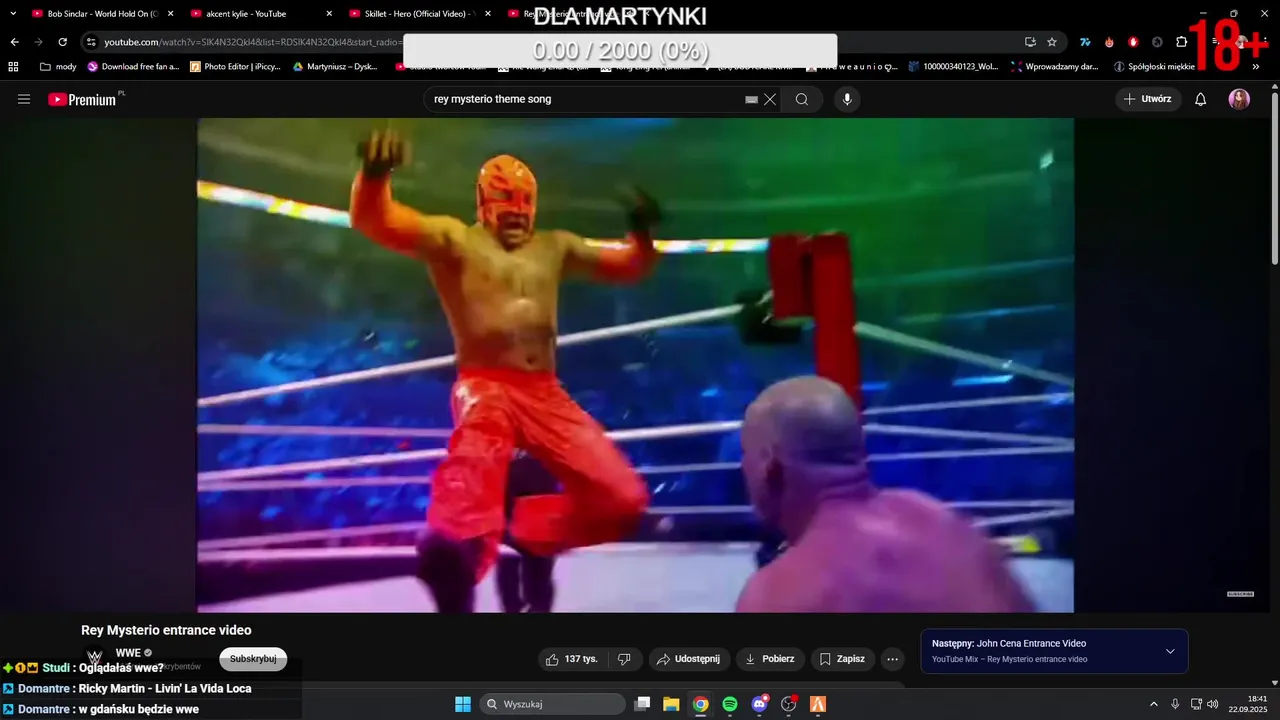
Task: Open the mody bookmarks folder
Action: point(58,67)
